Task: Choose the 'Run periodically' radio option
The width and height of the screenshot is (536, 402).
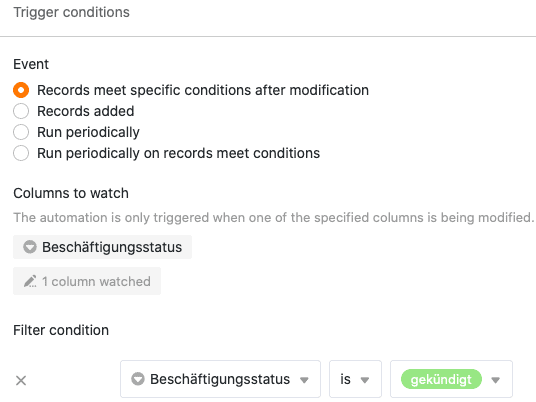Action: point(21,132)
